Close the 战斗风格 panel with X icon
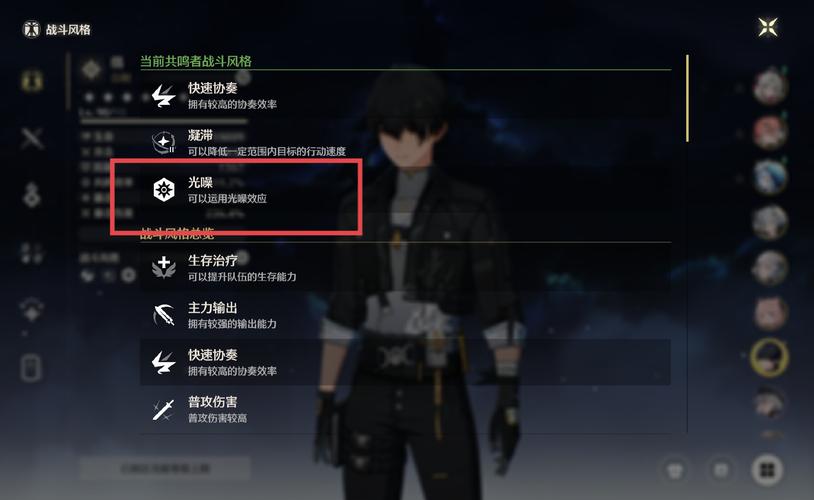Viewport: 814px width, 500px height. point(767,27)
